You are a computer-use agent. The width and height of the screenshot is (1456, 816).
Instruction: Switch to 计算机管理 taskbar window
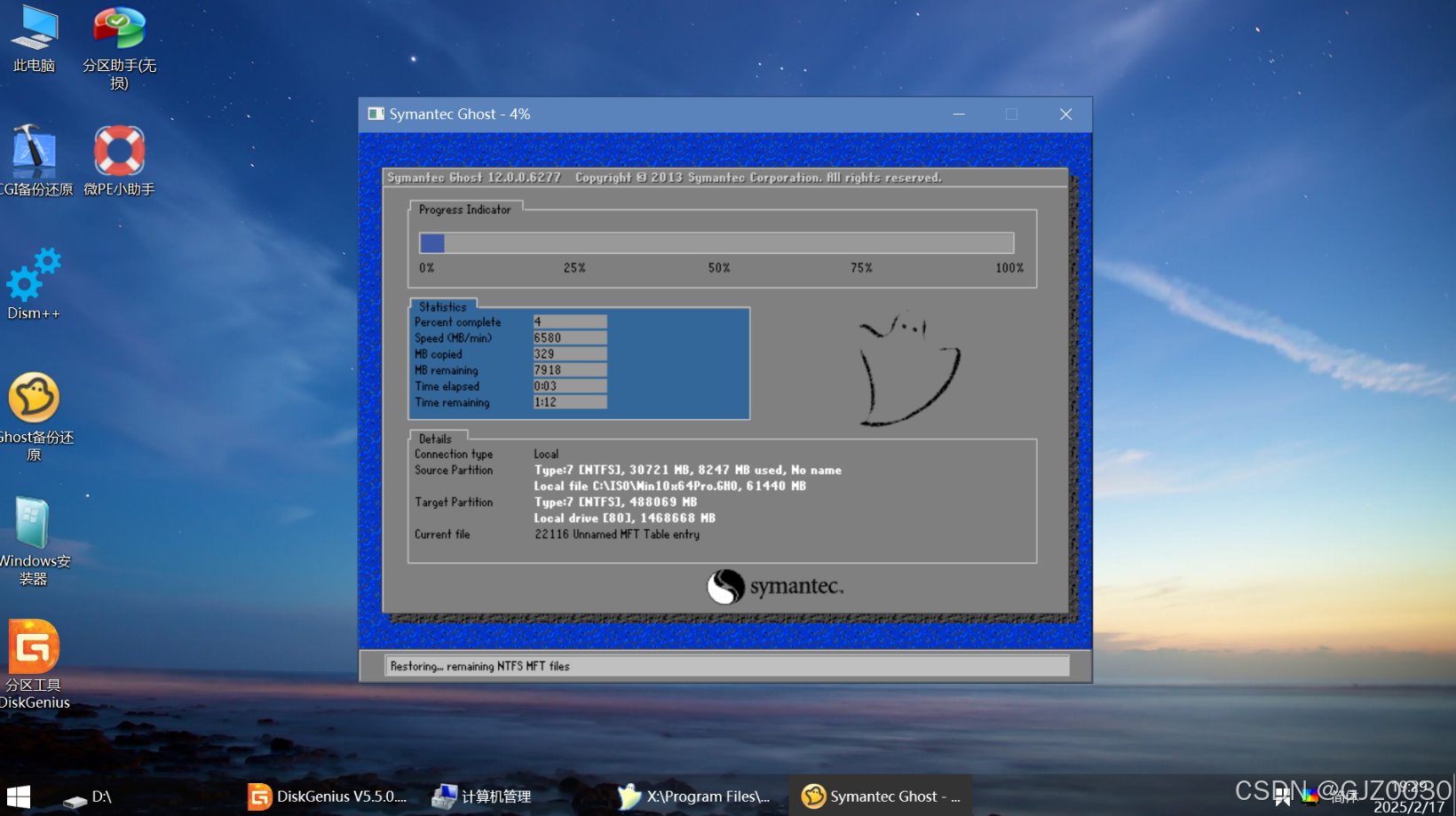click(x=482, y=796)
